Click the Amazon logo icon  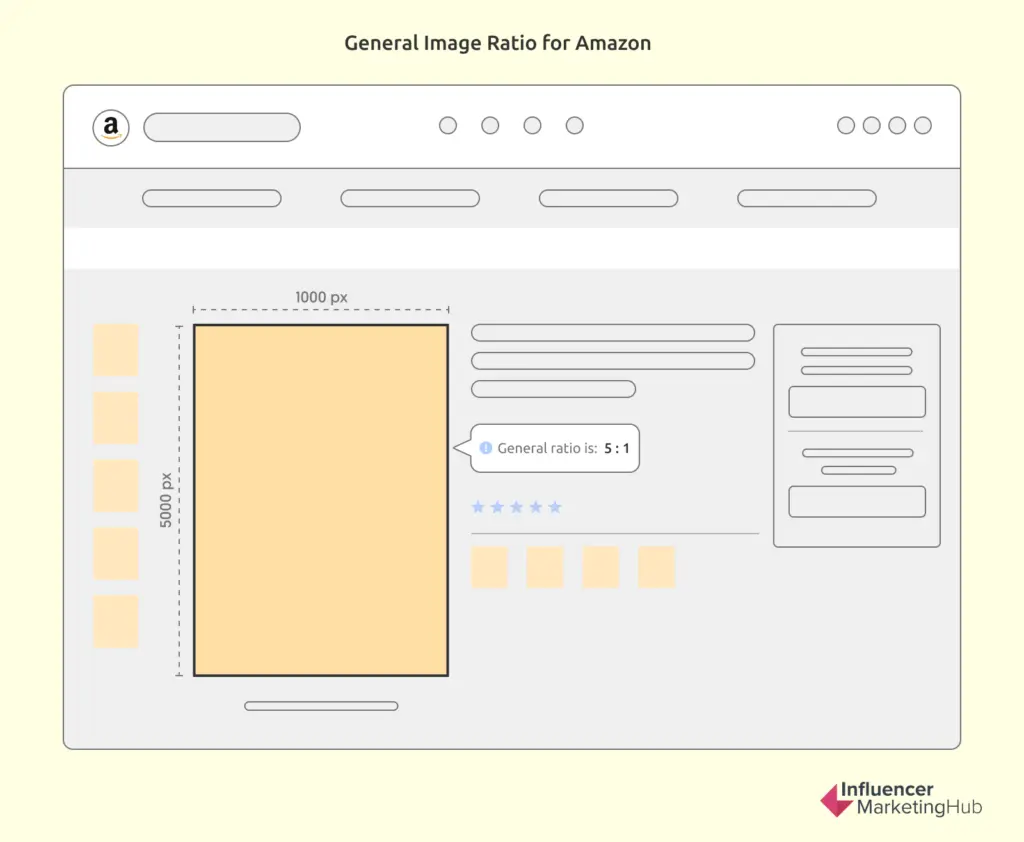pos(111,128)
